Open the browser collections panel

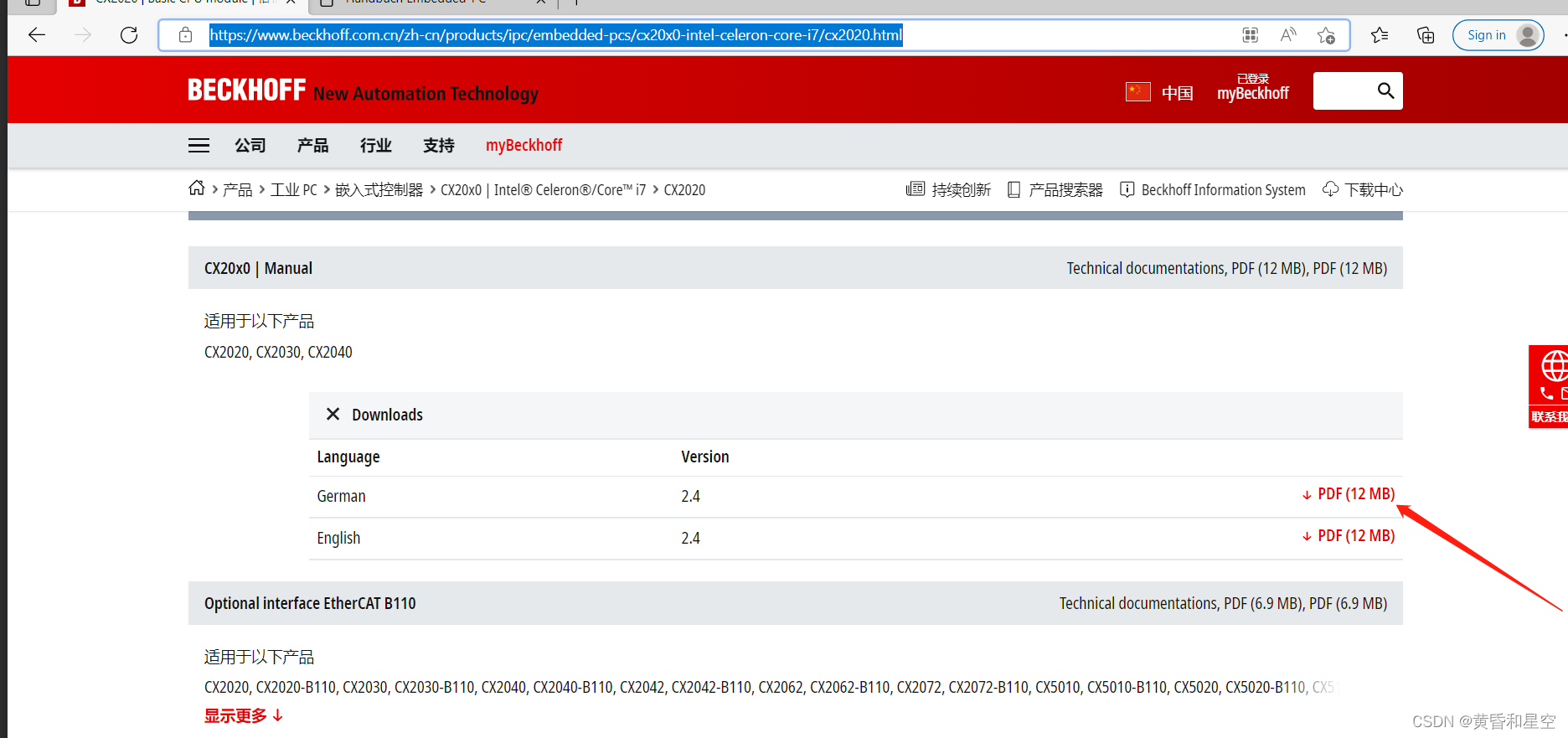pyautogui.click(x=1426, y=35)
